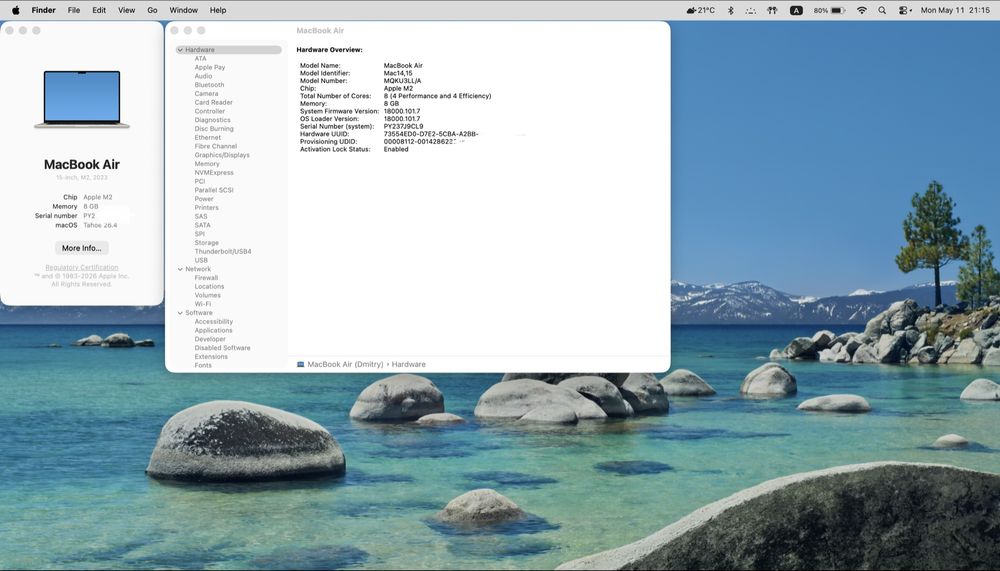Select PCI in the sidebar

pos(200,181)
